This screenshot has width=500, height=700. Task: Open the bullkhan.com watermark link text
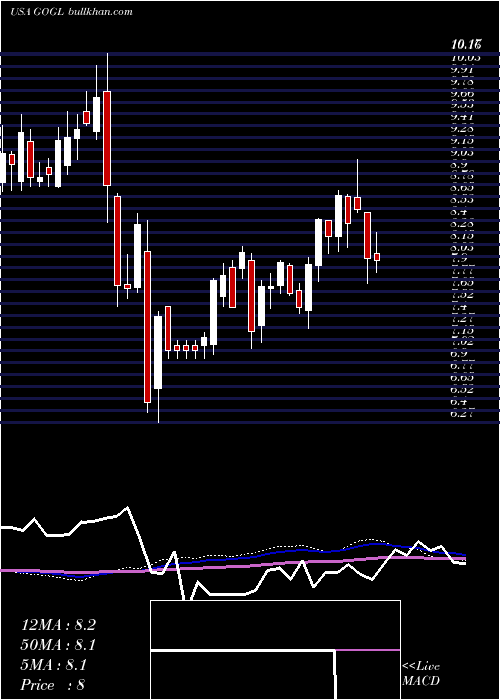click(101, 12)
